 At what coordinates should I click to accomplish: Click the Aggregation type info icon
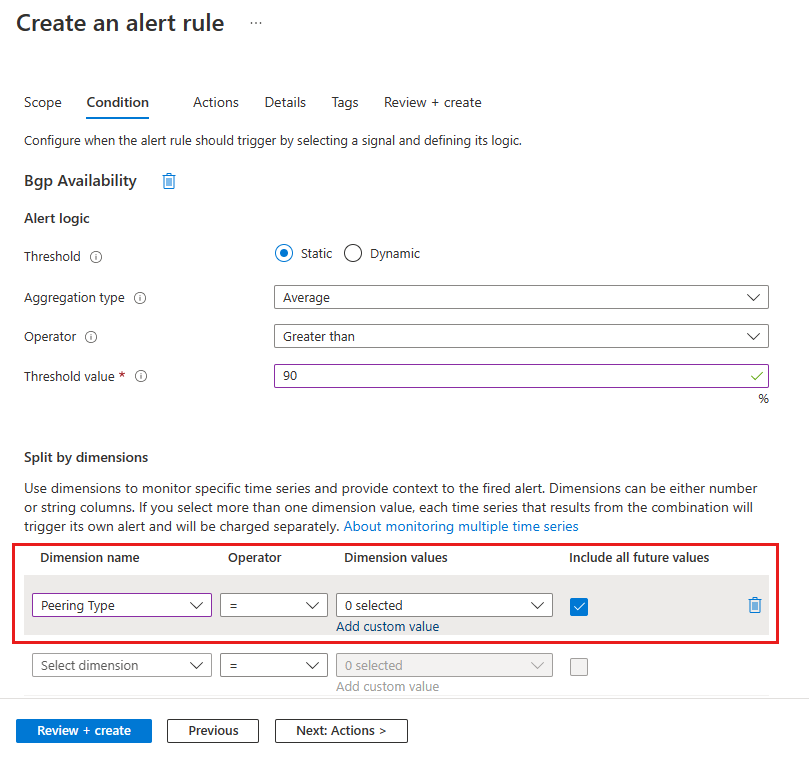point(140,298)
